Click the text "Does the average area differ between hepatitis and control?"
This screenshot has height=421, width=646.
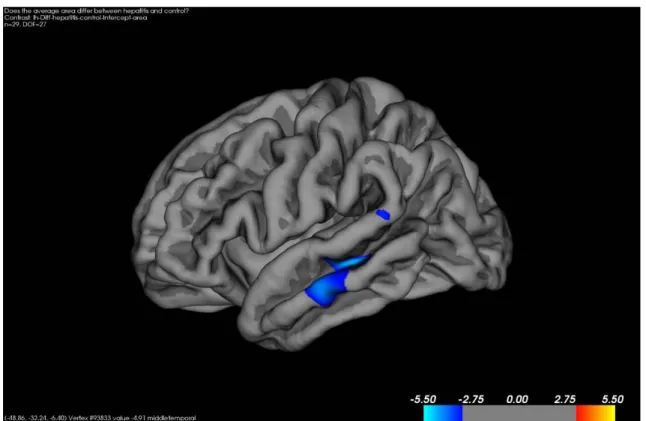[x=96, y=11]
